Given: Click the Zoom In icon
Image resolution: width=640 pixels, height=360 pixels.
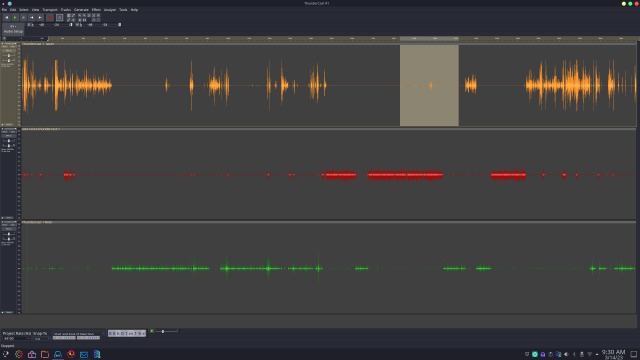Looking at the screenshot, I should pos(80,16).
